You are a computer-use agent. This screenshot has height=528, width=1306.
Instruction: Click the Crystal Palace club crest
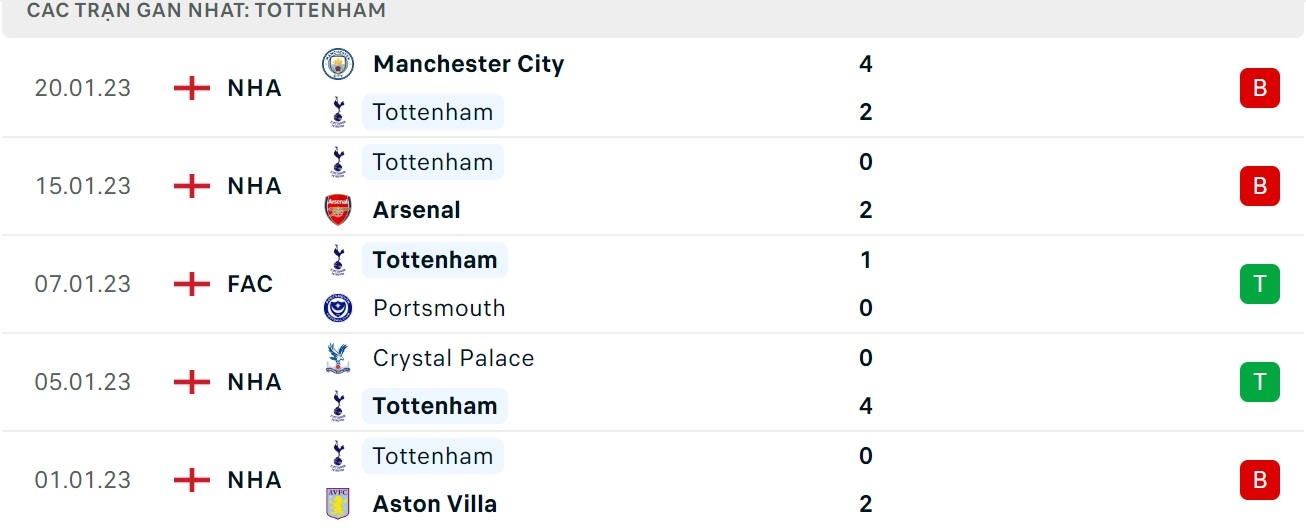tap(338, 358)
